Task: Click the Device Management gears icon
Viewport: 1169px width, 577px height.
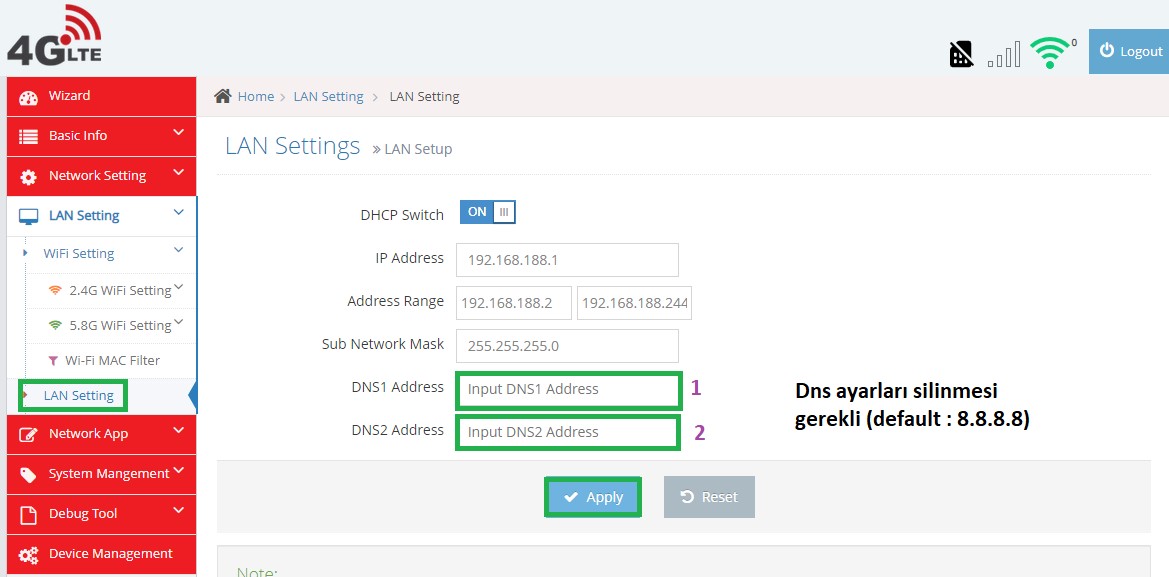Action: (x=29, y=554)
